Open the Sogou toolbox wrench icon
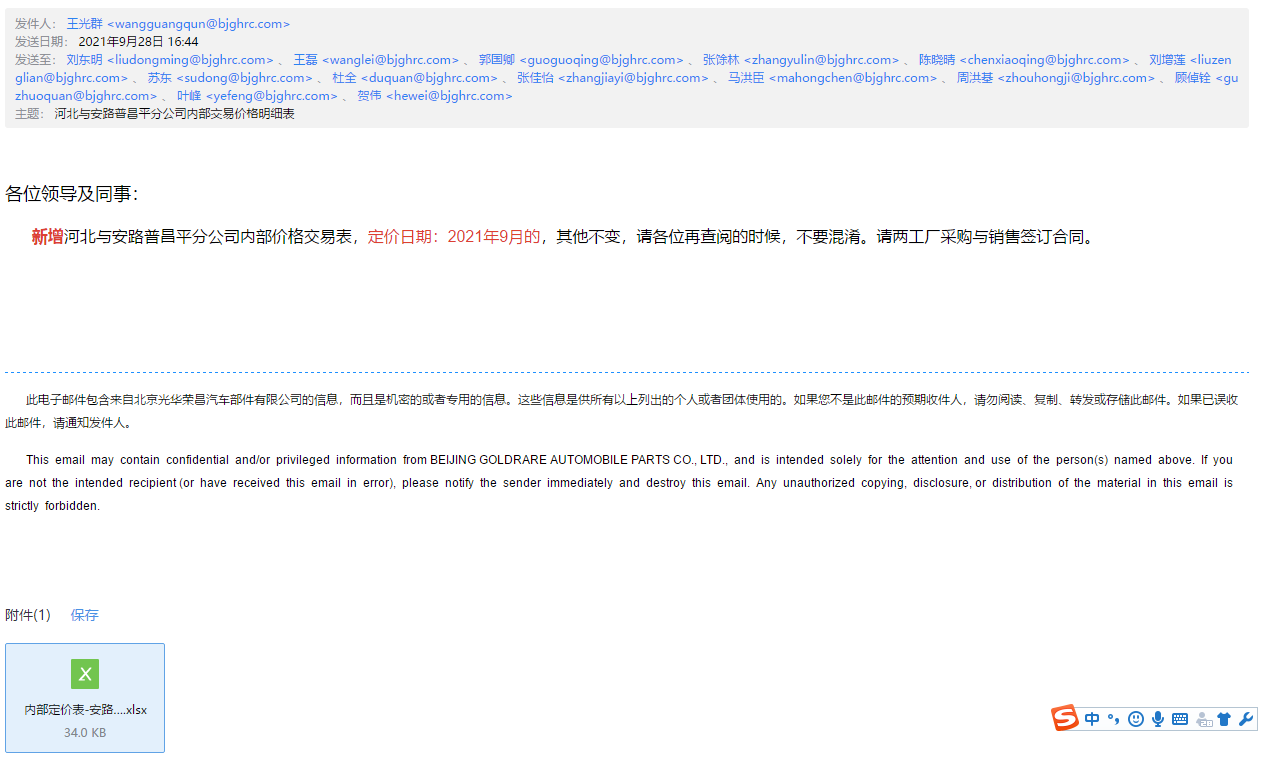The width and height of the screenshot is (1262, 771). [x=1246, y=719]
